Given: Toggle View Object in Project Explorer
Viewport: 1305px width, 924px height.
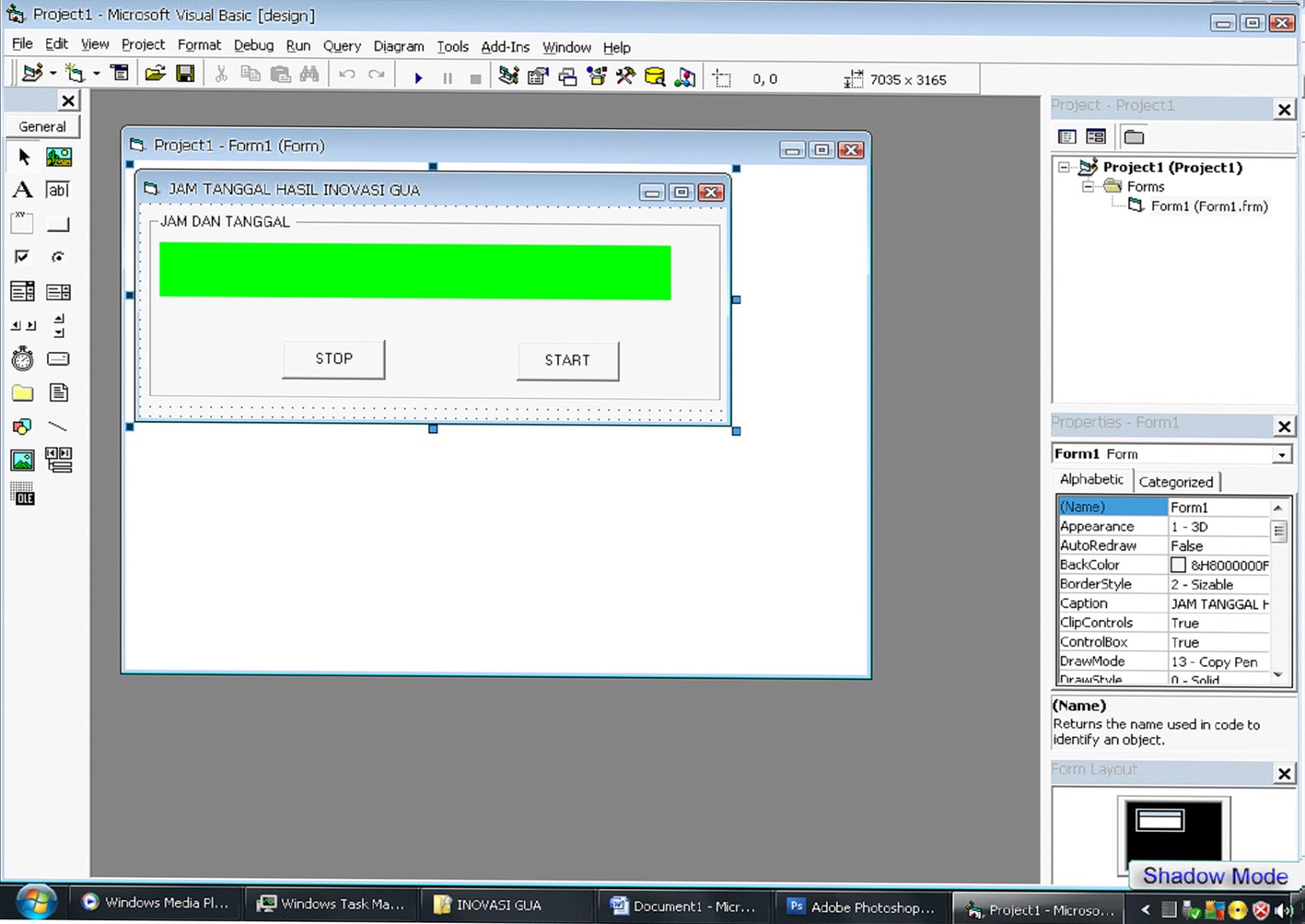Looking at the screenshot, I should (x=1095, y=136).
